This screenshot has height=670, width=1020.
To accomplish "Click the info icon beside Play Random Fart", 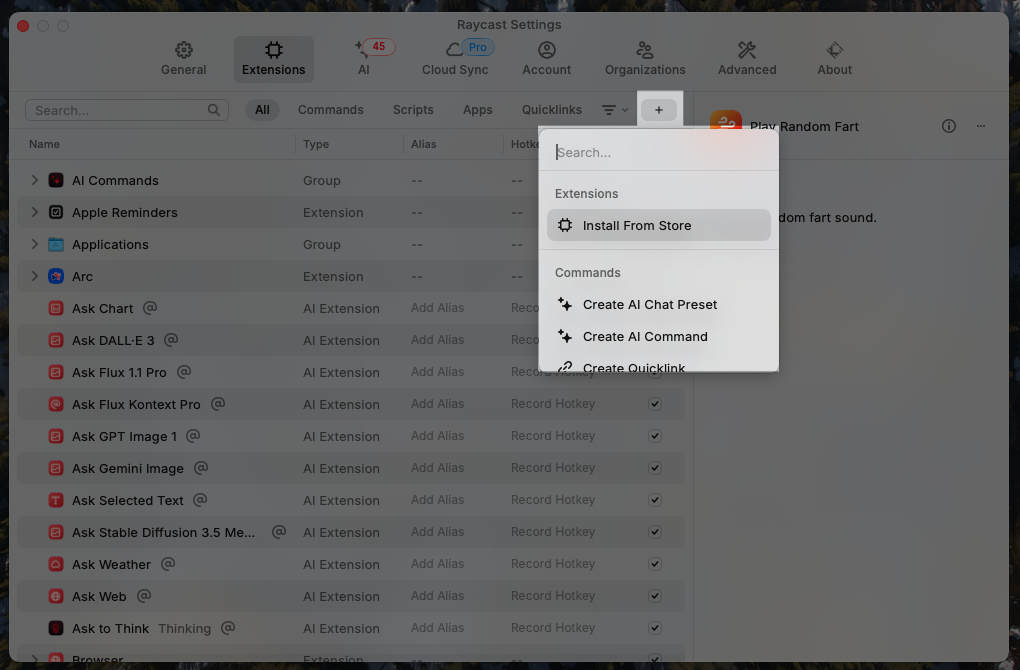I will coord(948,126).
